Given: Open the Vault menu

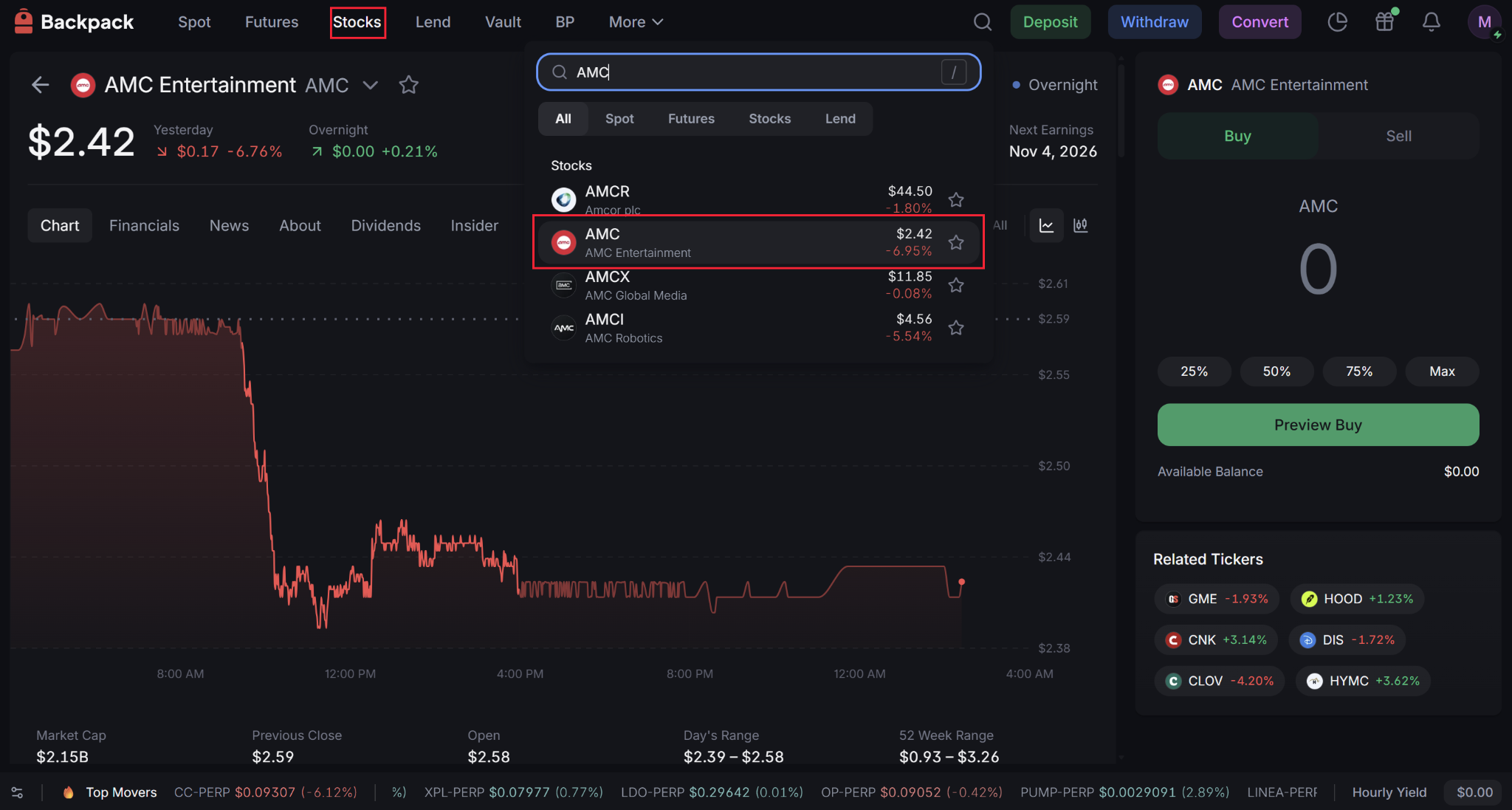Looking at the screenshot, I should tap(503, 22).
